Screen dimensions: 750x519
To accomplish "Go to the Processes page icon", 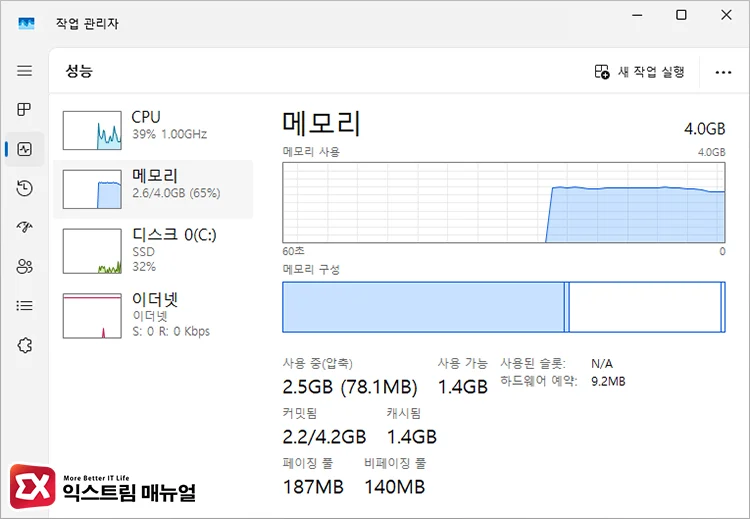I will [24, 110].
